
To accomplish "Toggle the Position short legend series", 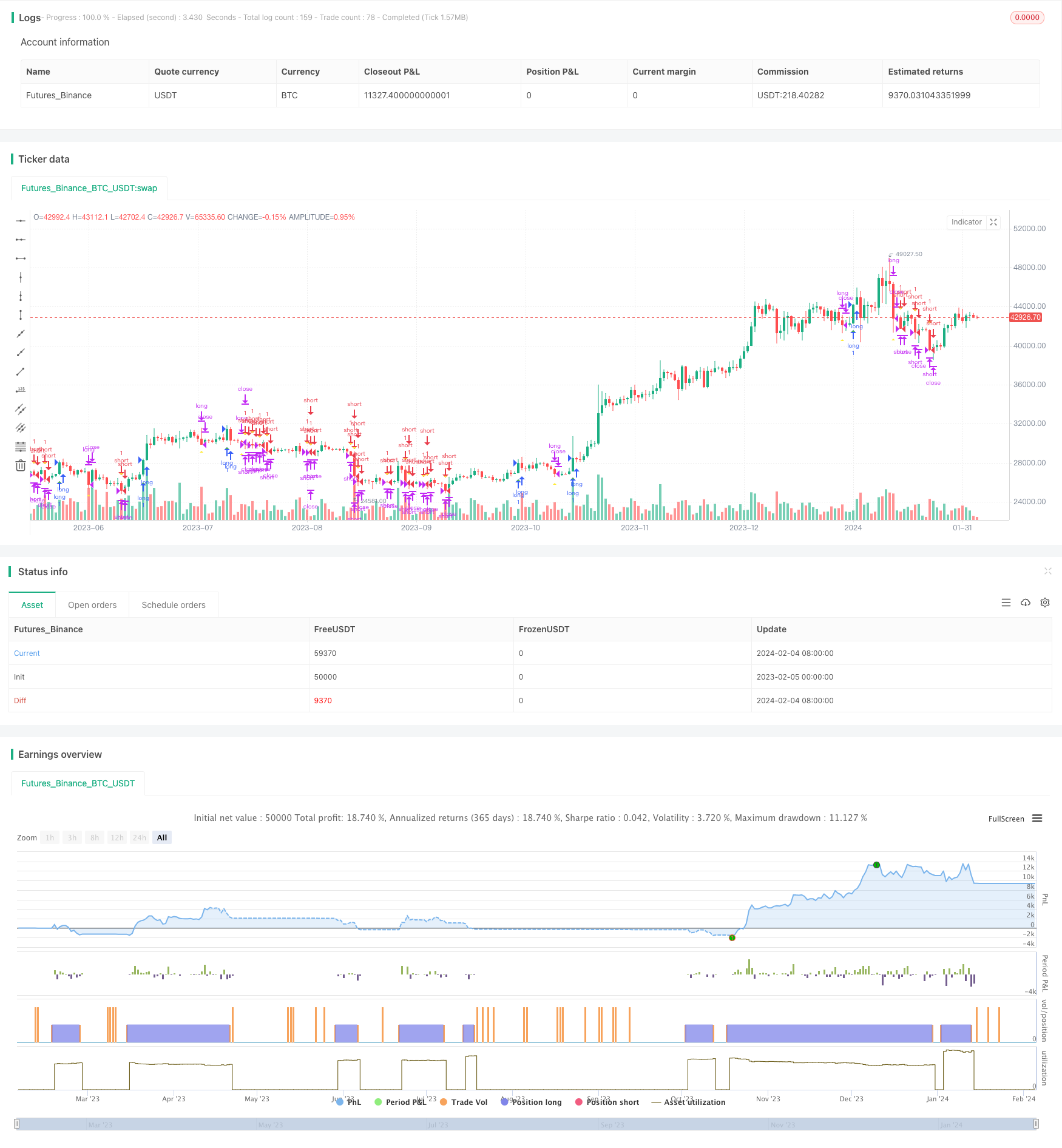I will pos(607,1102).
